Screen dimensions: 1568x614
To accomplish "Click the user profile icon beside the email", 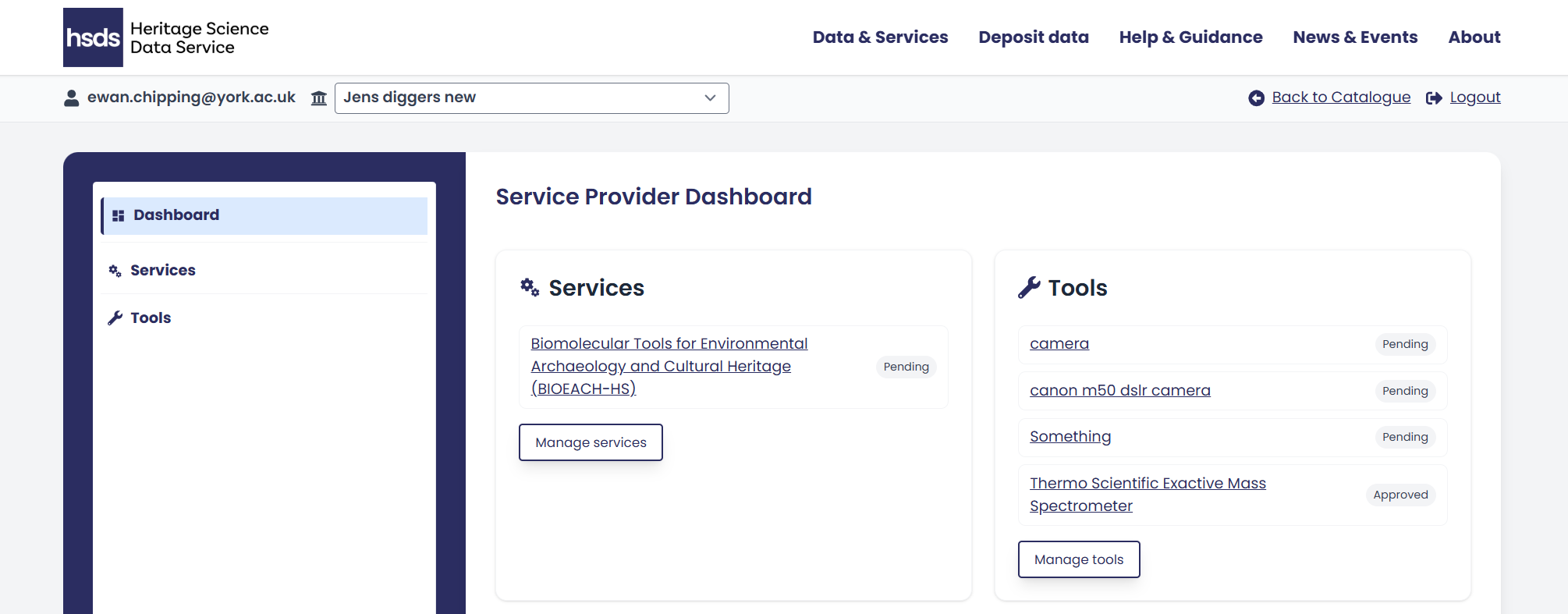I will click(x=72, y=98).
